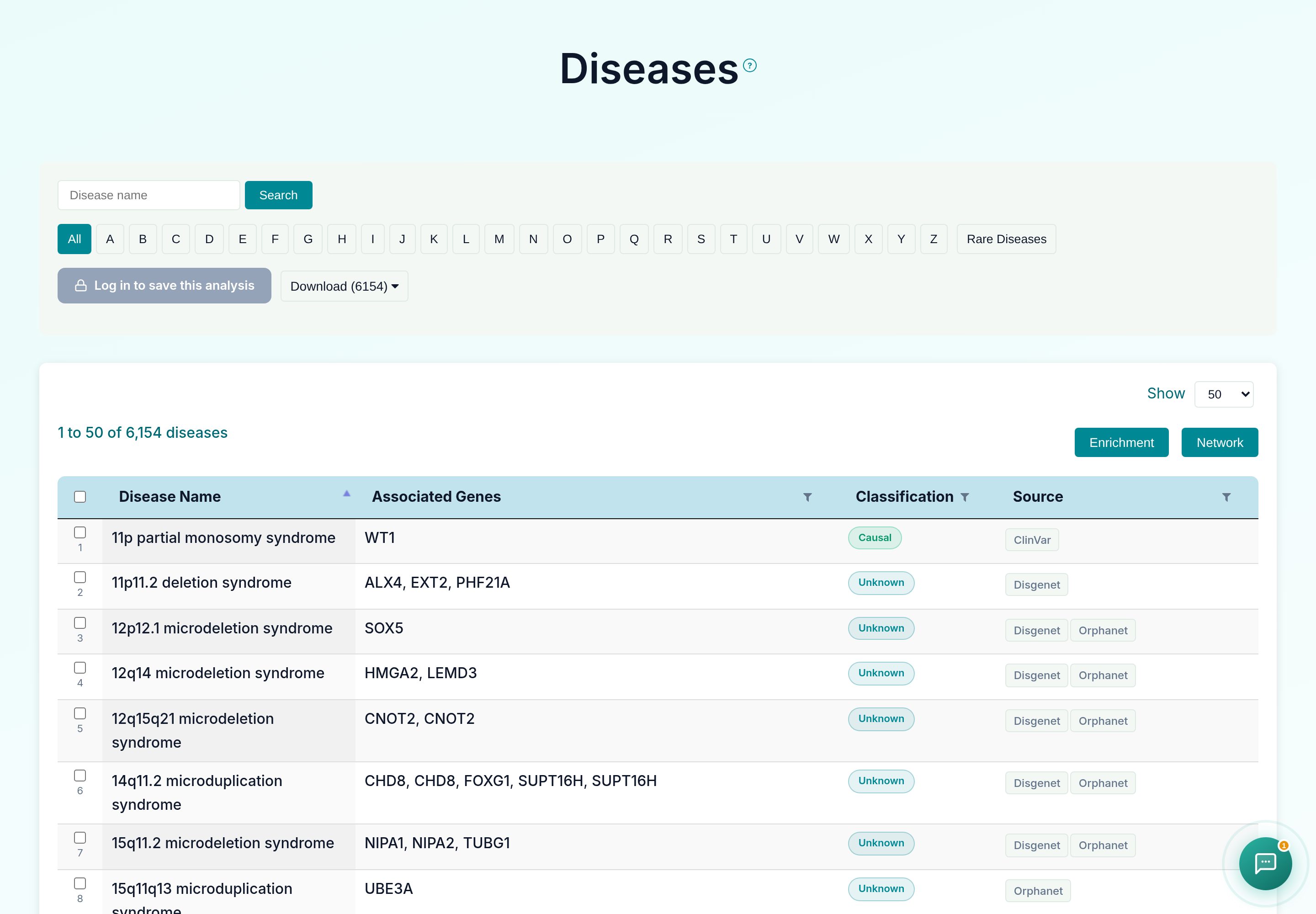Check the box for 14q11.2 microduplication syndrome

tap(80, 775)
